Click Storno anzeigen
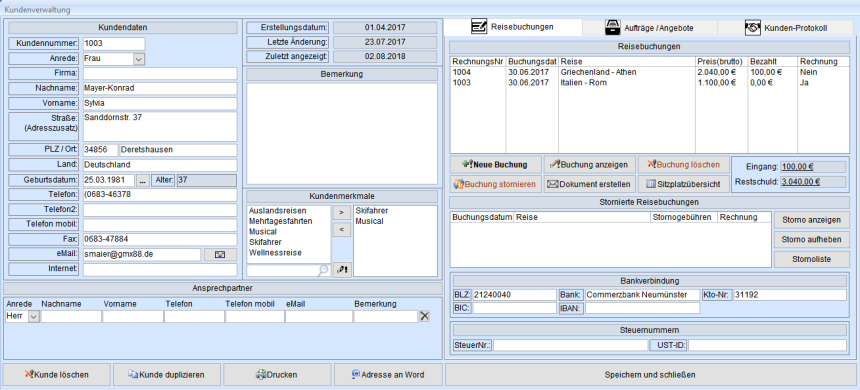The image size is (860, 390). click(x=811, y=220)
